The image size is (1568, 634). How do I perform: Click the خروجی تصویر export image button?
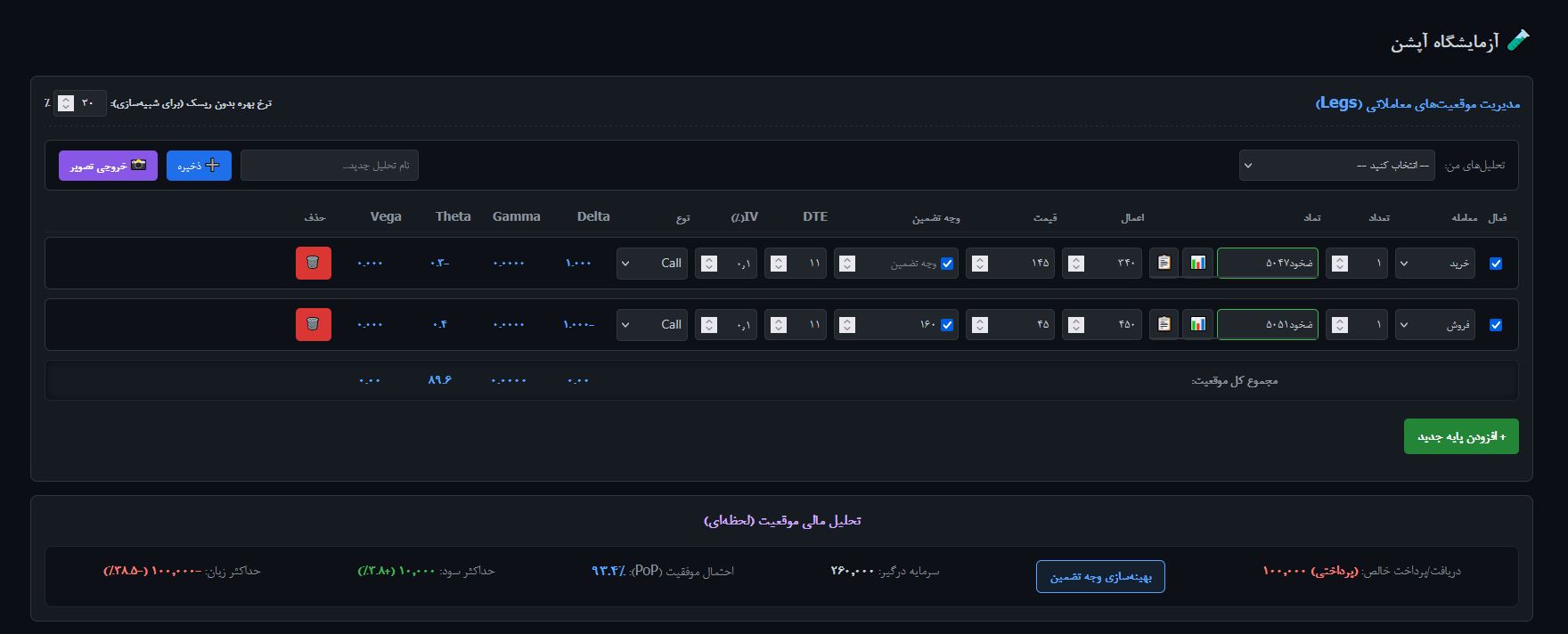pos(108,166)
